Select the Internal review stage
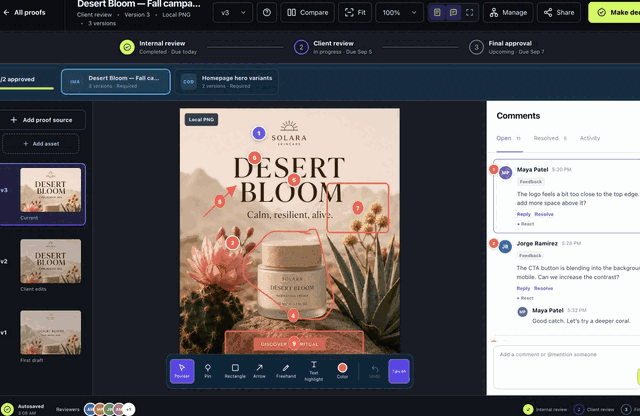This screenshot has width=640, height=416. 158,47
